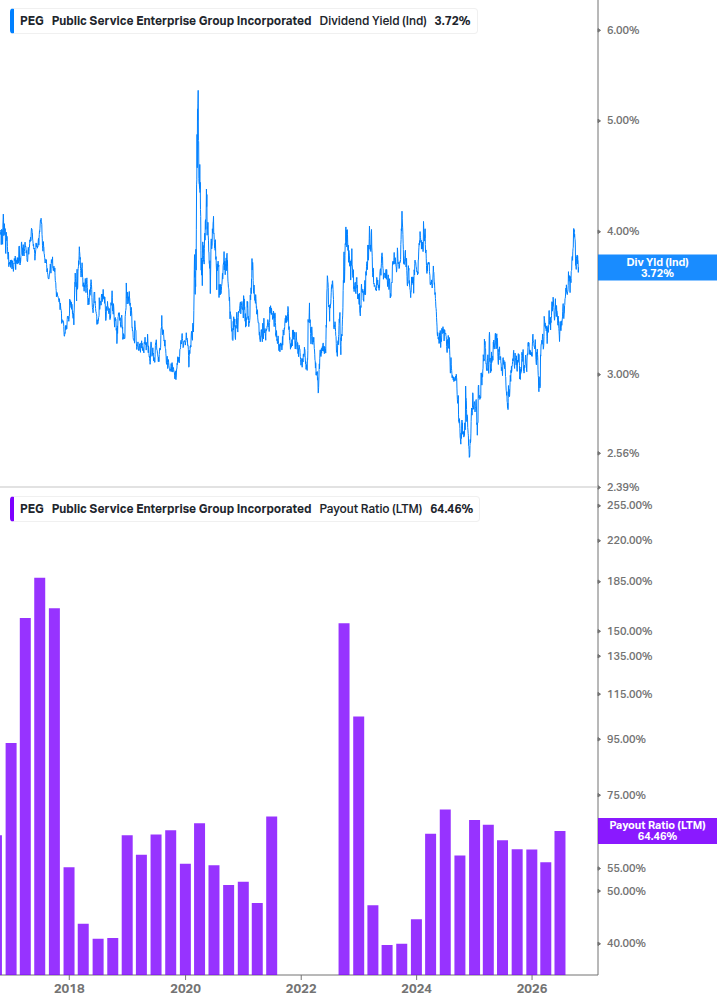Click the 75.00% axis label

coord(626,795)
